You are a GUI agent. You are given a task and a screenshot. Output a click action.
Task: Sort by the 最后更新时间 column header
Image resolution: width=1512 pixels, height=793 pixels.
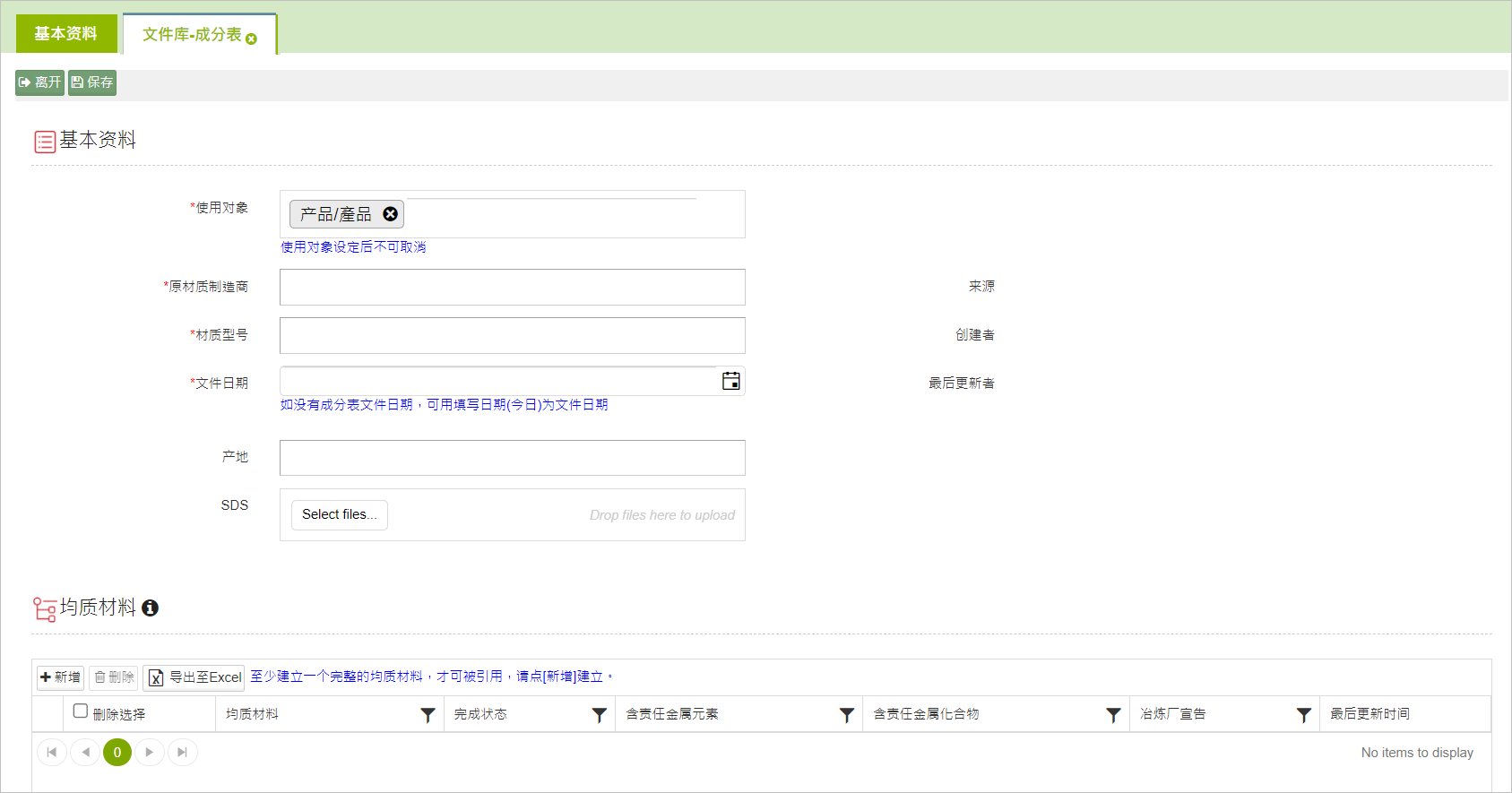click(1369, 714)
